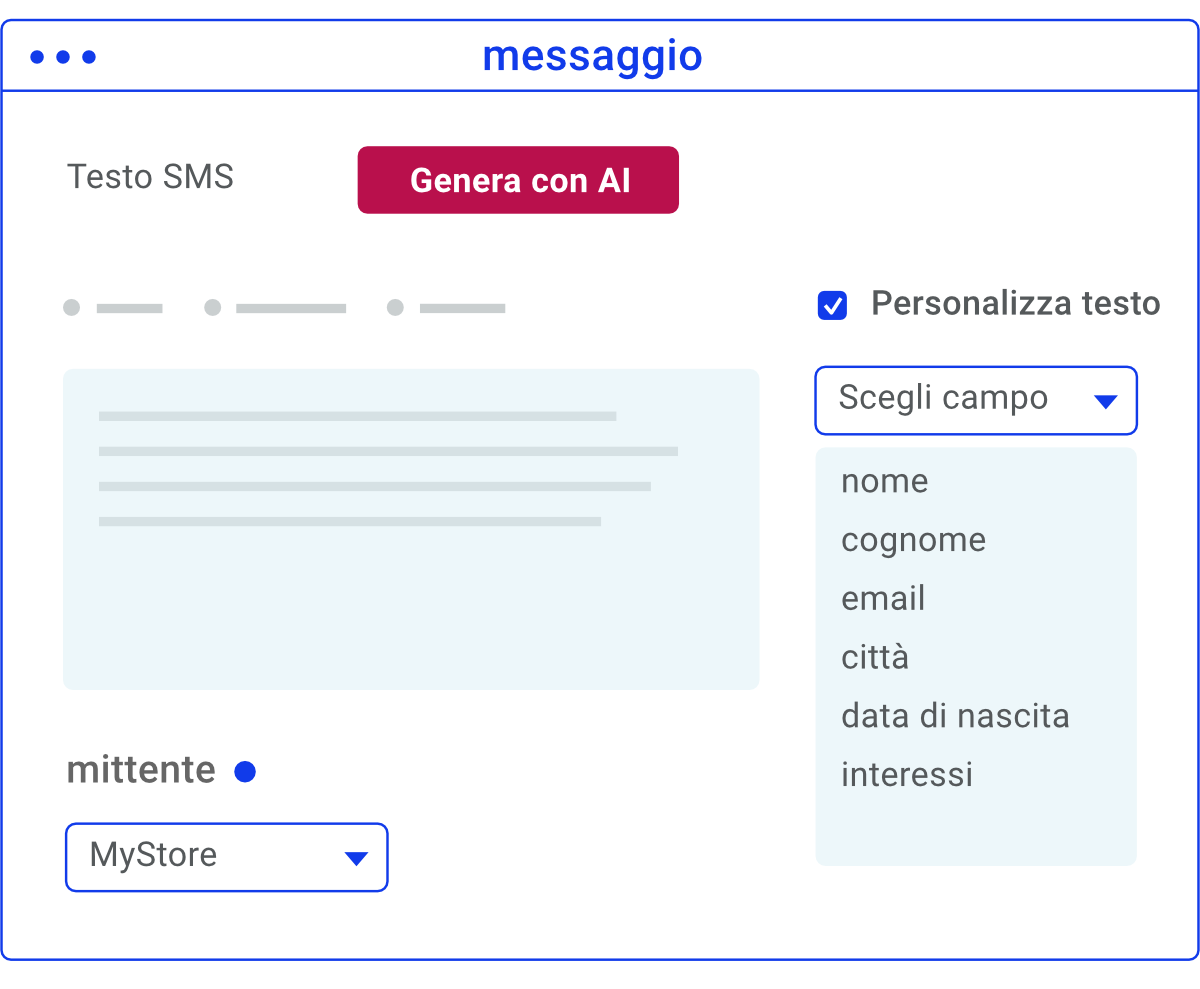The image size is (1200, 989).
Task: Click the three dots window menu icon
Action: click(x=63, y=57)
